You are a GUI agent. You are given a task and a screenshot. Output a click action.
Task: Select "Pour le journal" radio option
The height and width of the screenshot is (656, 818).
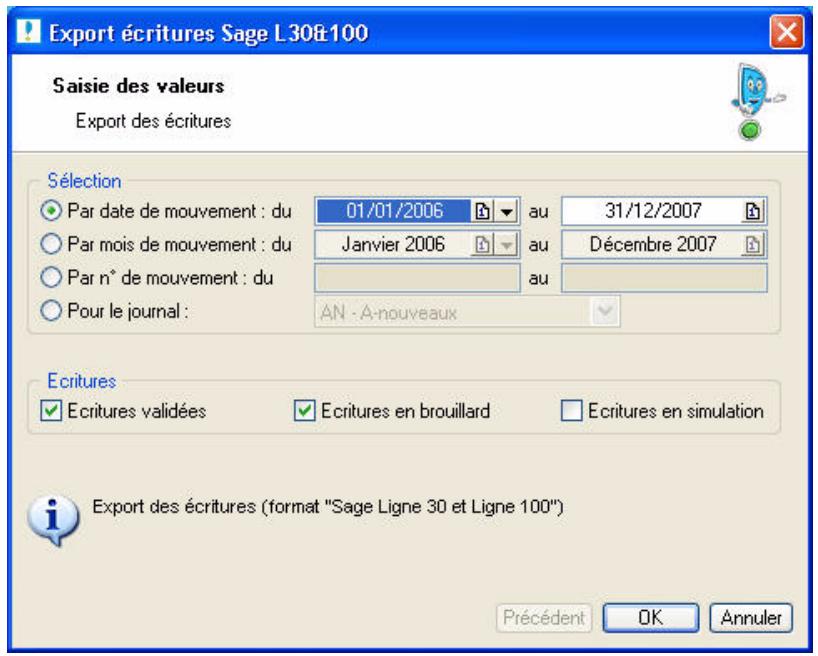[x=51, y=311]
